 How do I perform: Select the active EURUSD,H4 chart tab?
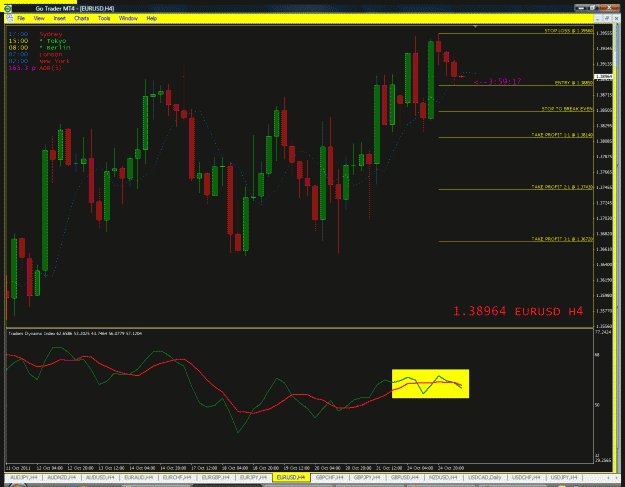pos(291,477)
